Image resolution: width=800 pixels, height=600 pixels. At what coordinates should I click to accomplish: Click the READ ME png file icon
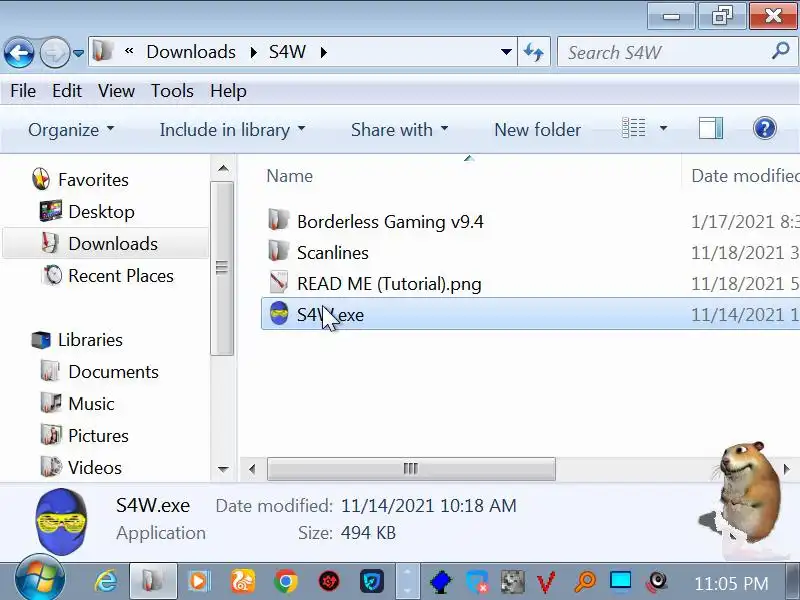point(279,282)
